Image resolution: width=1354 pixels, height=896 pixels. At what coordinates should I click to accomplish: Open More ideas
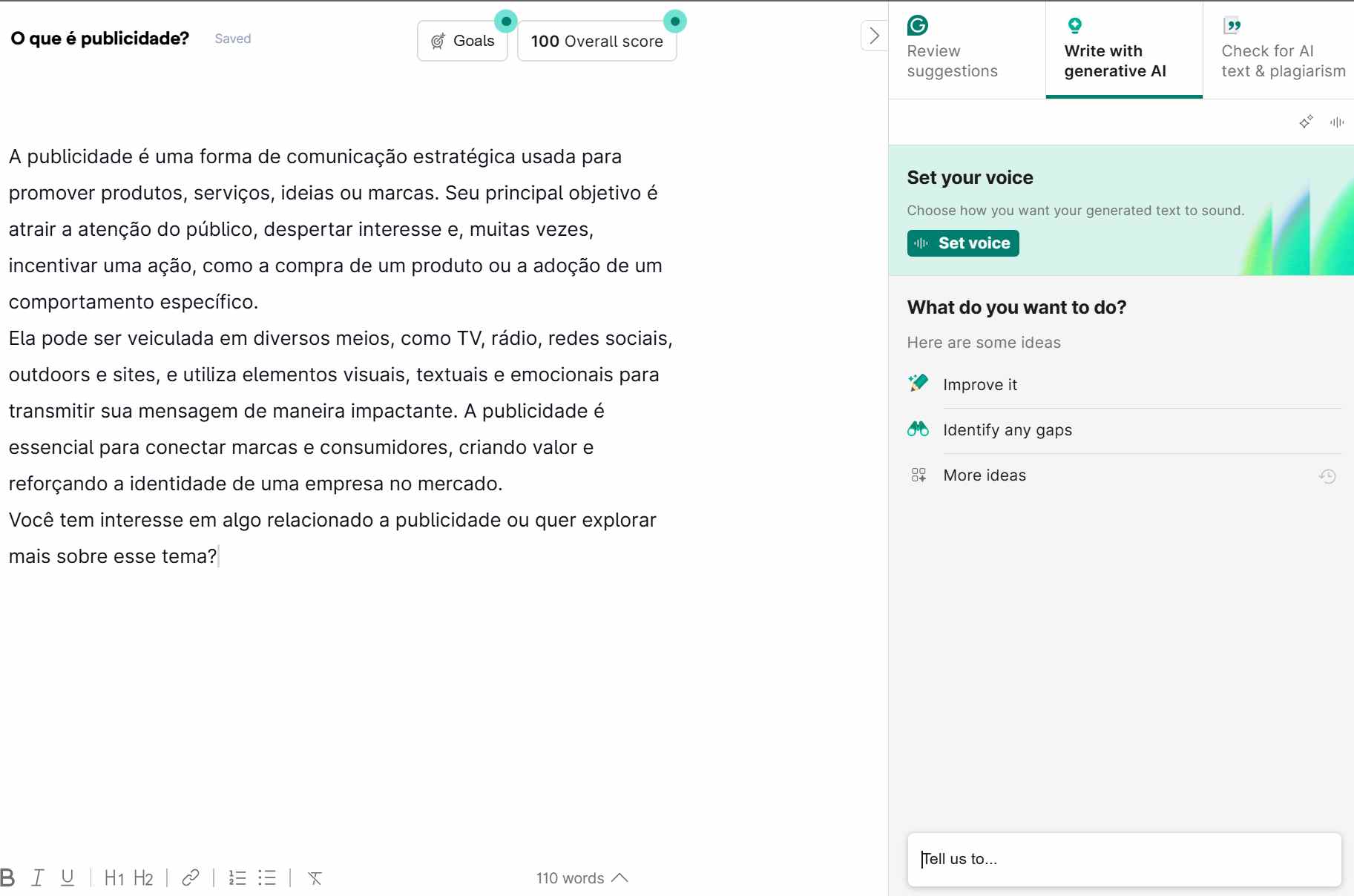click(985, 475)
